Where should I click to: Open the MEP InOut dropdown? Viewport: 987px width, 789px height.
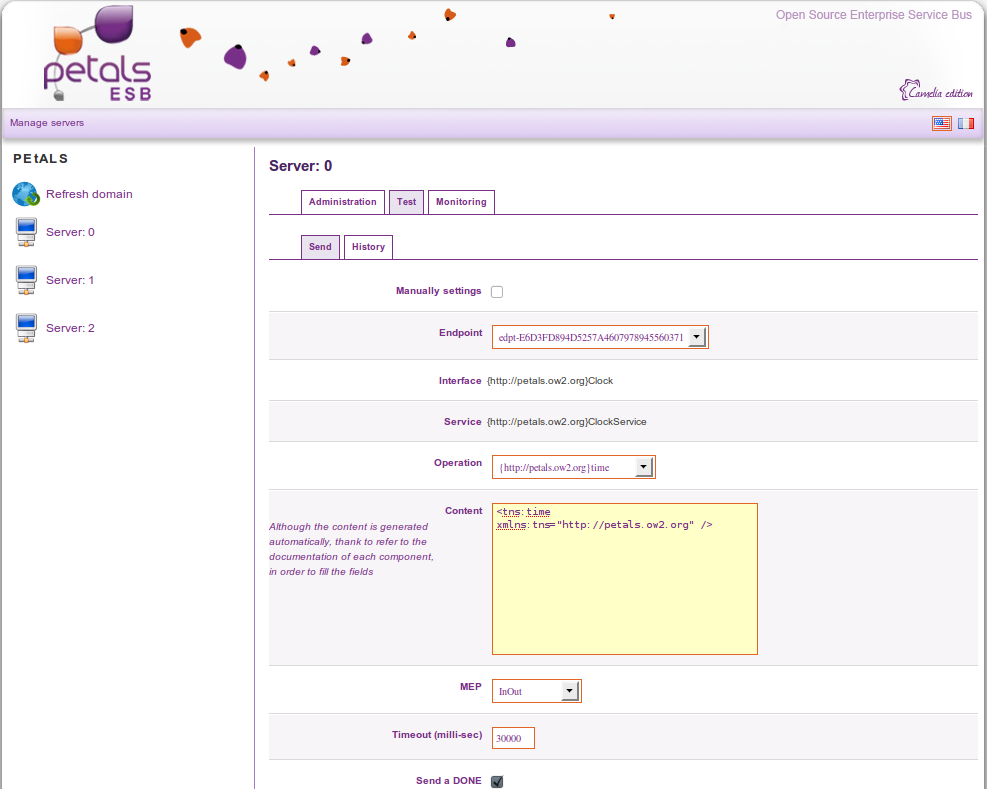tap(569, 691)
